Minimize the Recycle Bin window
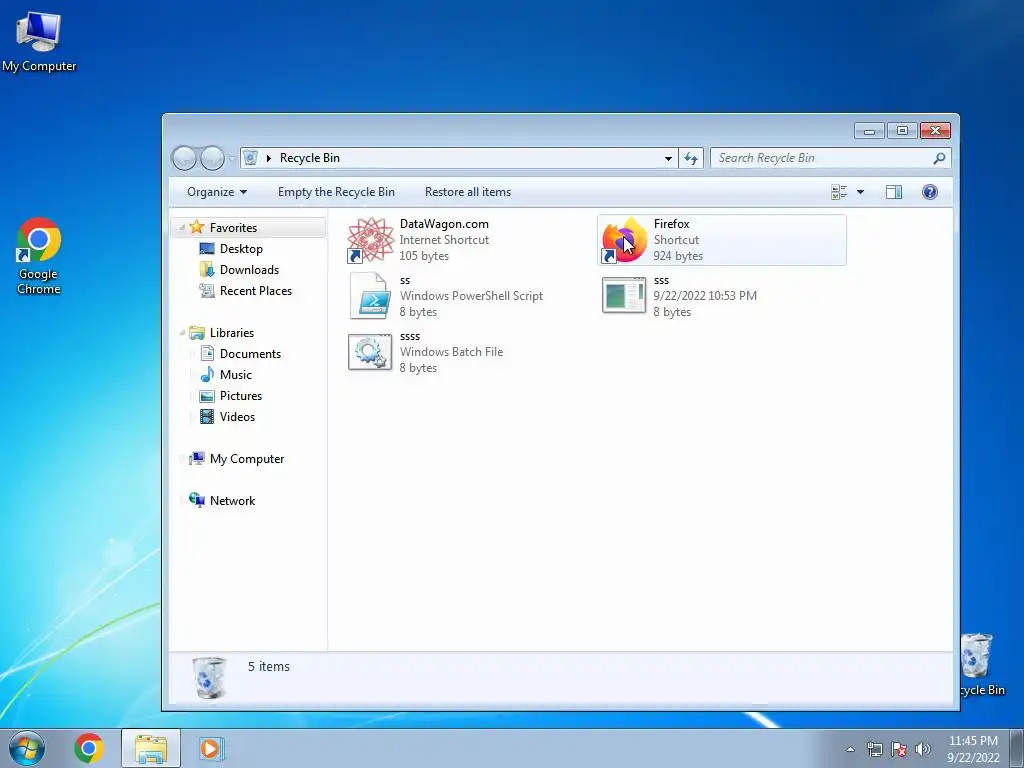The height and width of the screenshot is (768, 1024). 869,131
